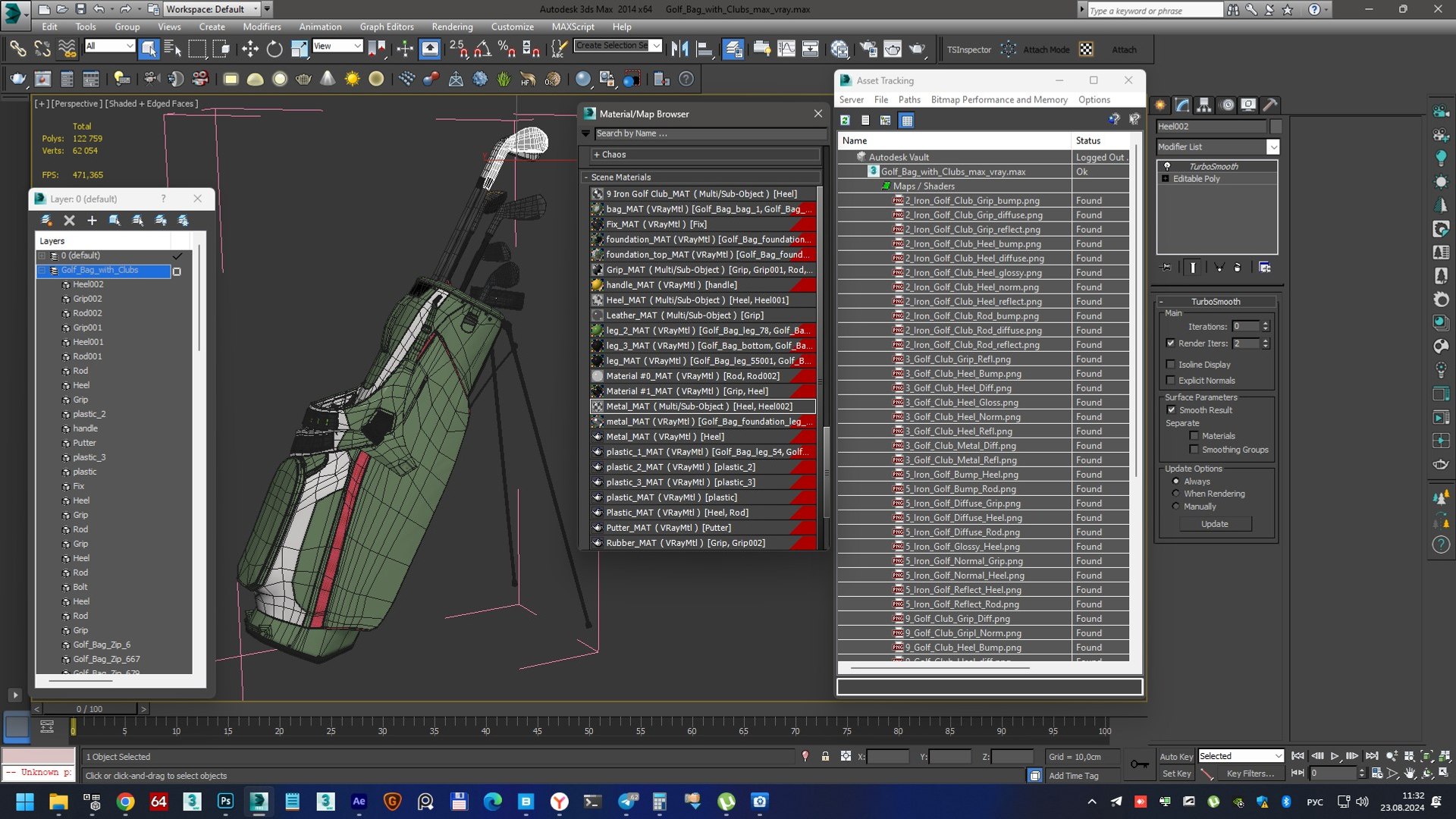Select the When Rendering update option
This screenshot has width=1456, height=819.
[1176, 494]
